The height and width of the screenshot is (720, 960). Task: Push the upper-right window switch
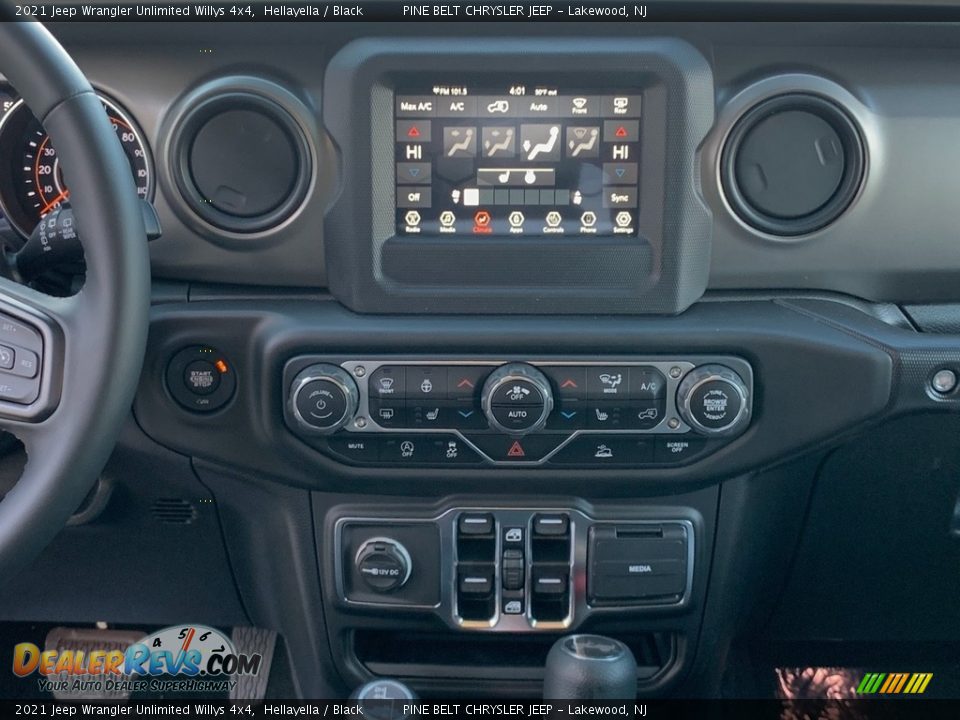[x=550, y=526]
